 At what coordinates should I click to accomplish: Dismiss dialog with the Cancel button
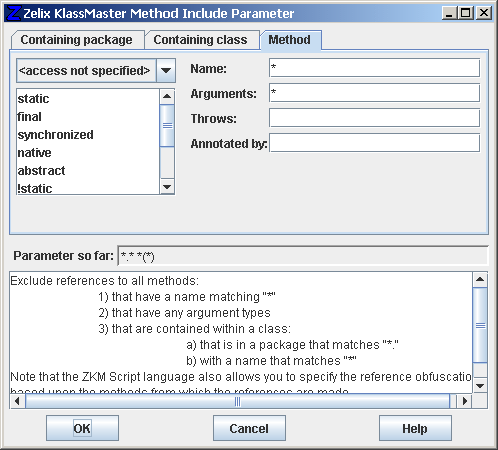tap(249, 428)
